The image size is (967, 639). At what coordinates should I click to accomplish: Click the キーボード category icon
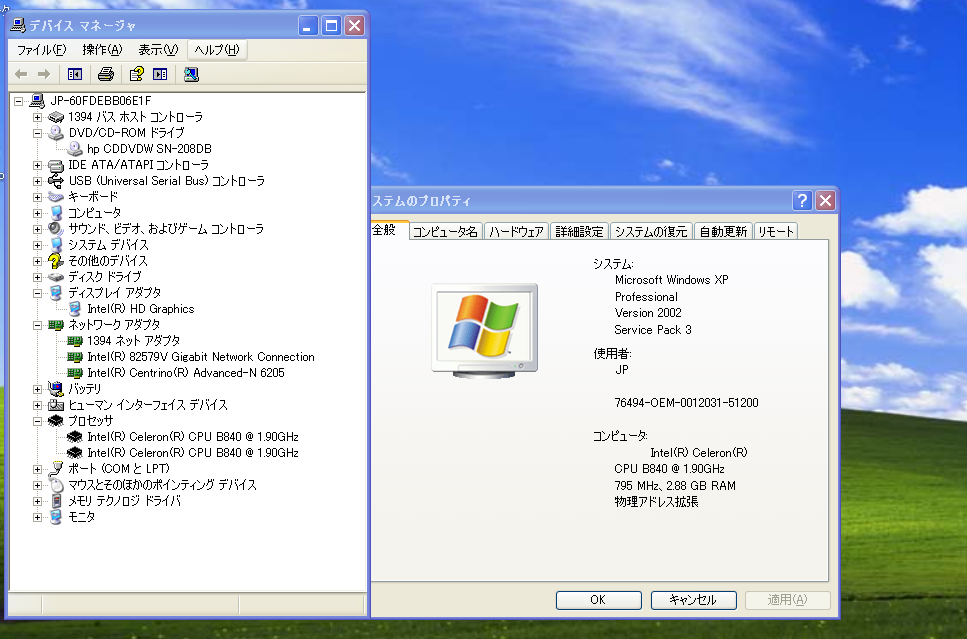click(56, 197)
